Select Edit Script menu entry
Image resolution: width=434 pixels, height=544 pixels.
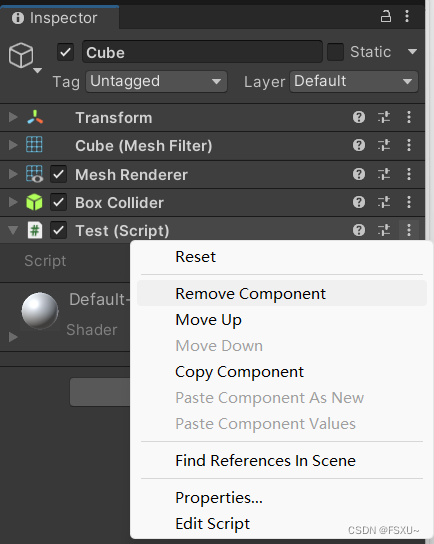[x=212, y=524]
